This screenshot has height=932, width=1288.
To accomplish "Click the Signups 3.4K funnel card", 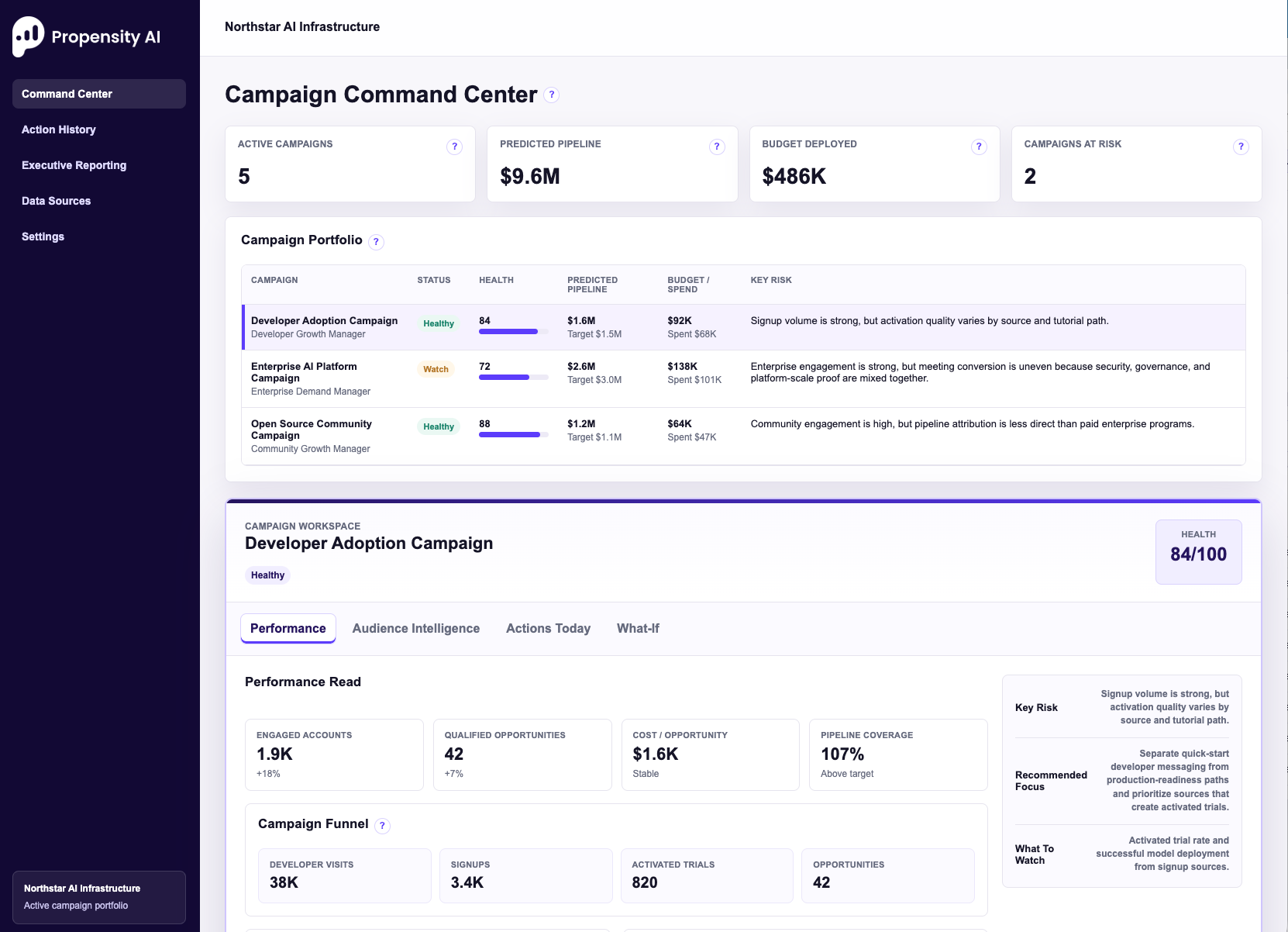I will pyautogui.click(x=525, y=875).
